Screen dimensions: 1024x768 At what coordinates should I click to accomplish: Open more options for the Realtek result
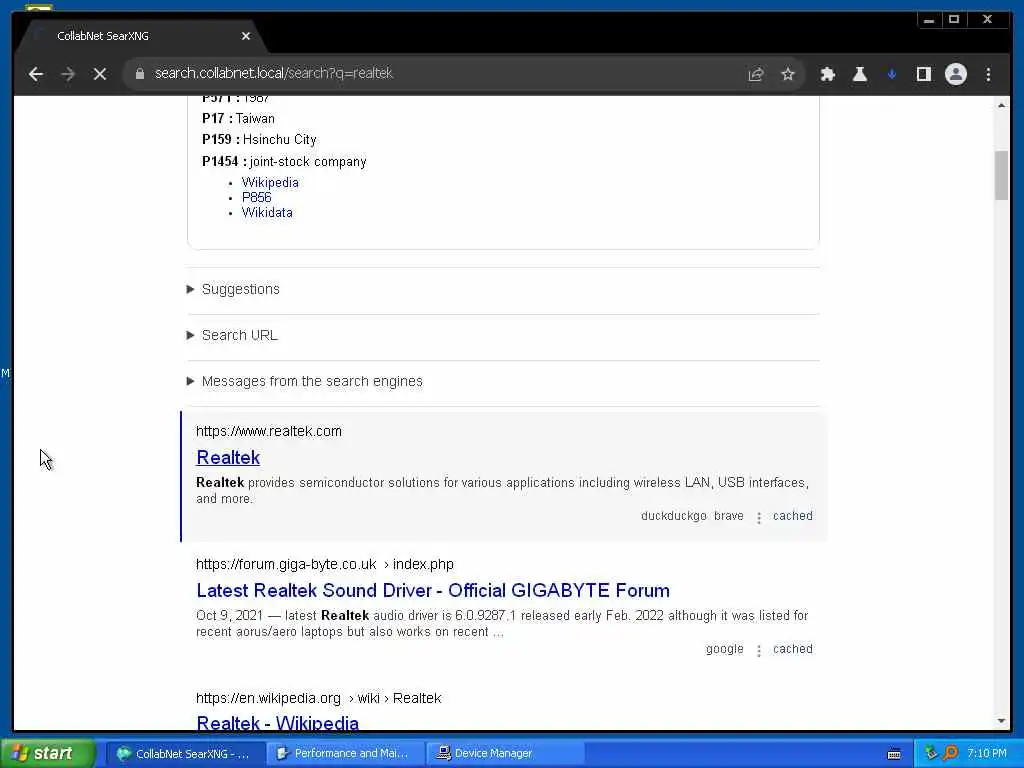coord(758,517)
